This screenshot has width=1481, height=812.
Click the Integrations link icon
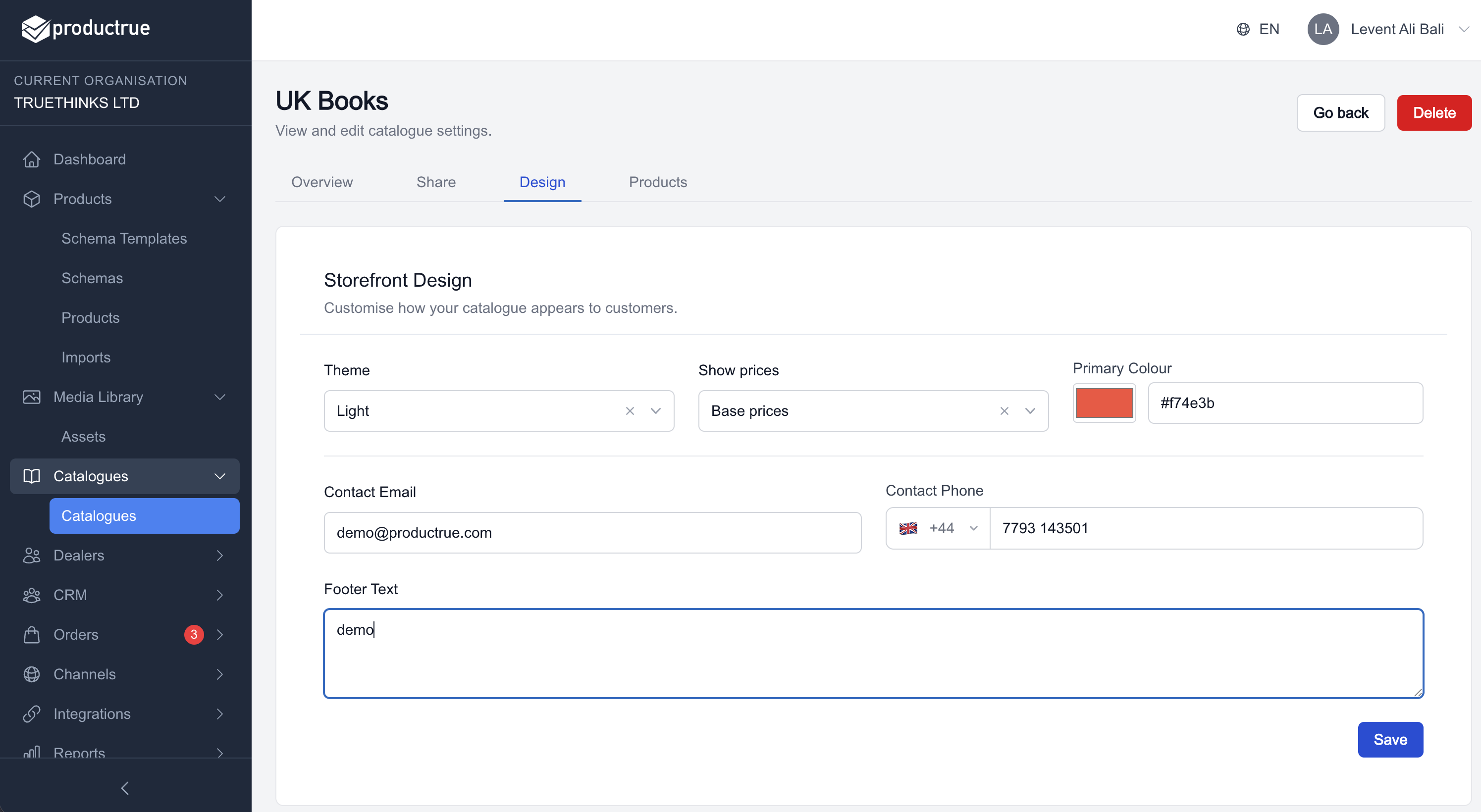coord(32,714)
